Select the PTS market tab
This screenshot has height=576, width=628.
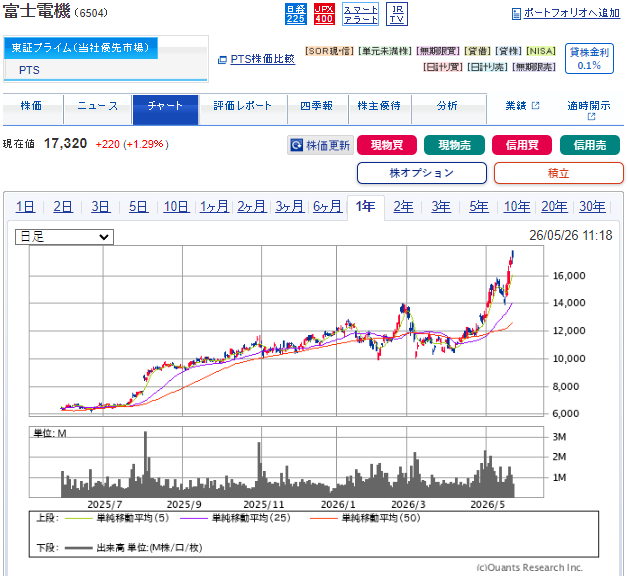pyautogui.click(x=29, y=70)
